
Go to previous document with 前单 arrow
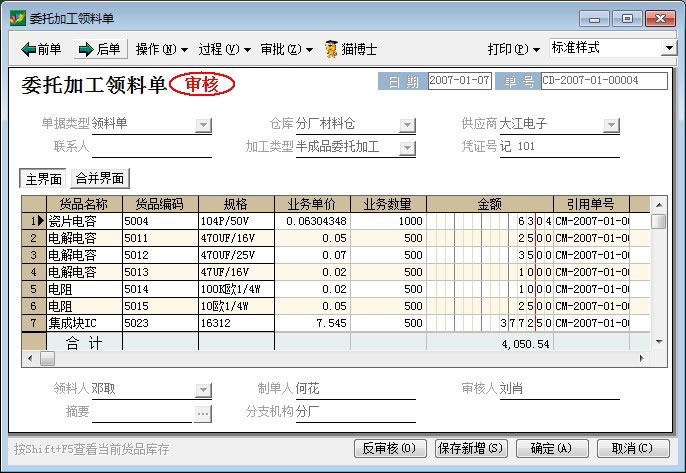pos(41,49)
